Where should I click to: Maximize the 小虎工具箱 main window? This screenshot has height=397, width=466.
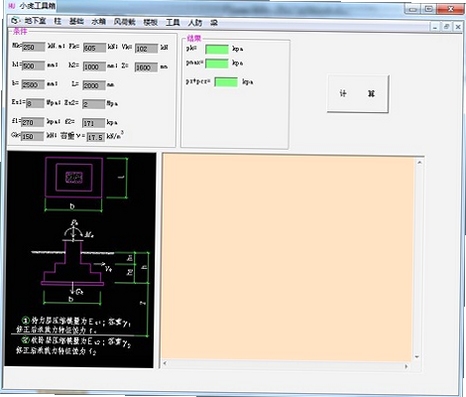tap(429, 9)
